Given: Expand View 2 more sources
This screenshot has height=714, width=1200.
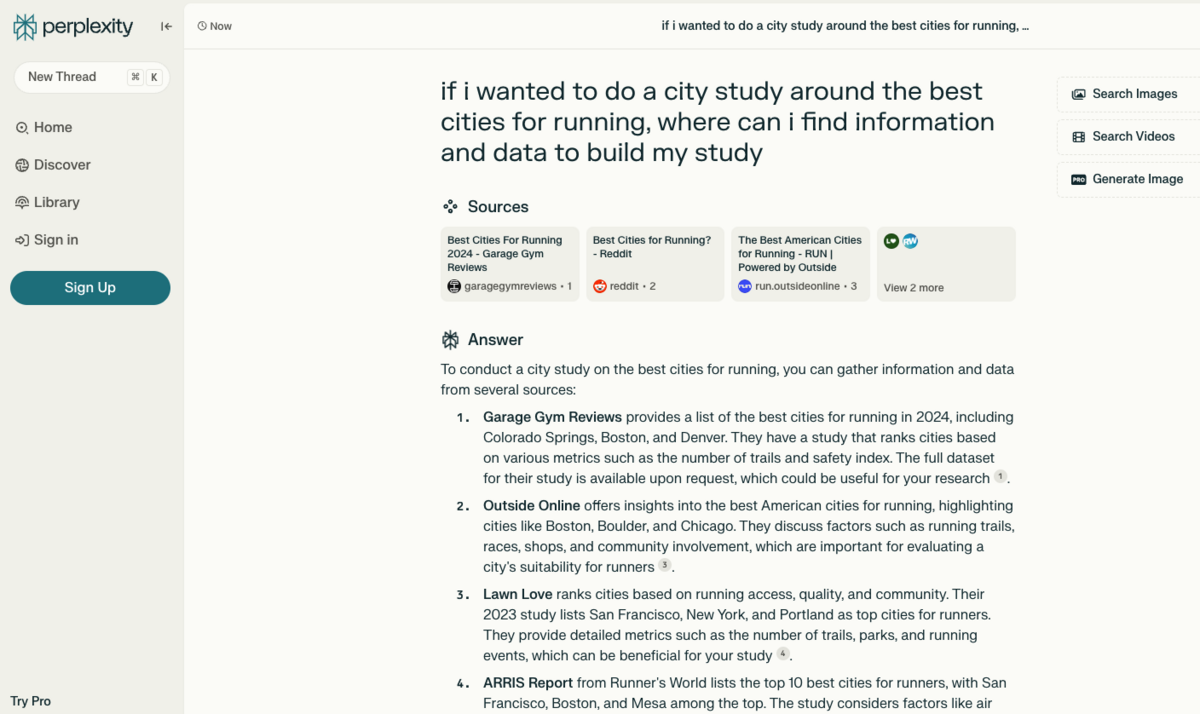Looking at the screenshot, I should click(x=945, y=264).
